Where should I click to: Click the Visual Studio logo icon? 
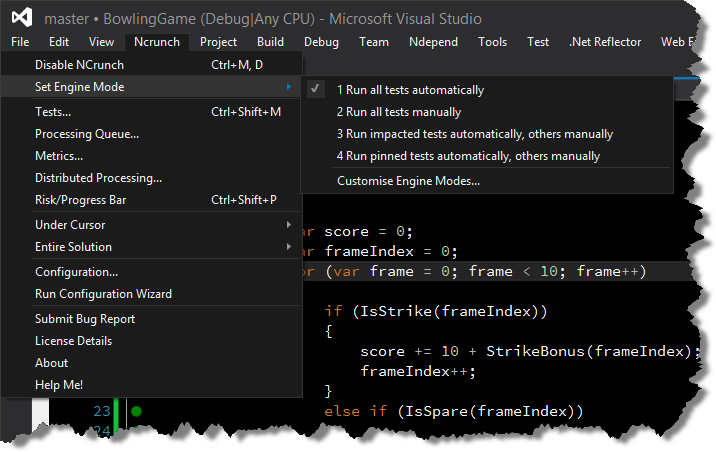pyautogui.click(x=22, y=18)
